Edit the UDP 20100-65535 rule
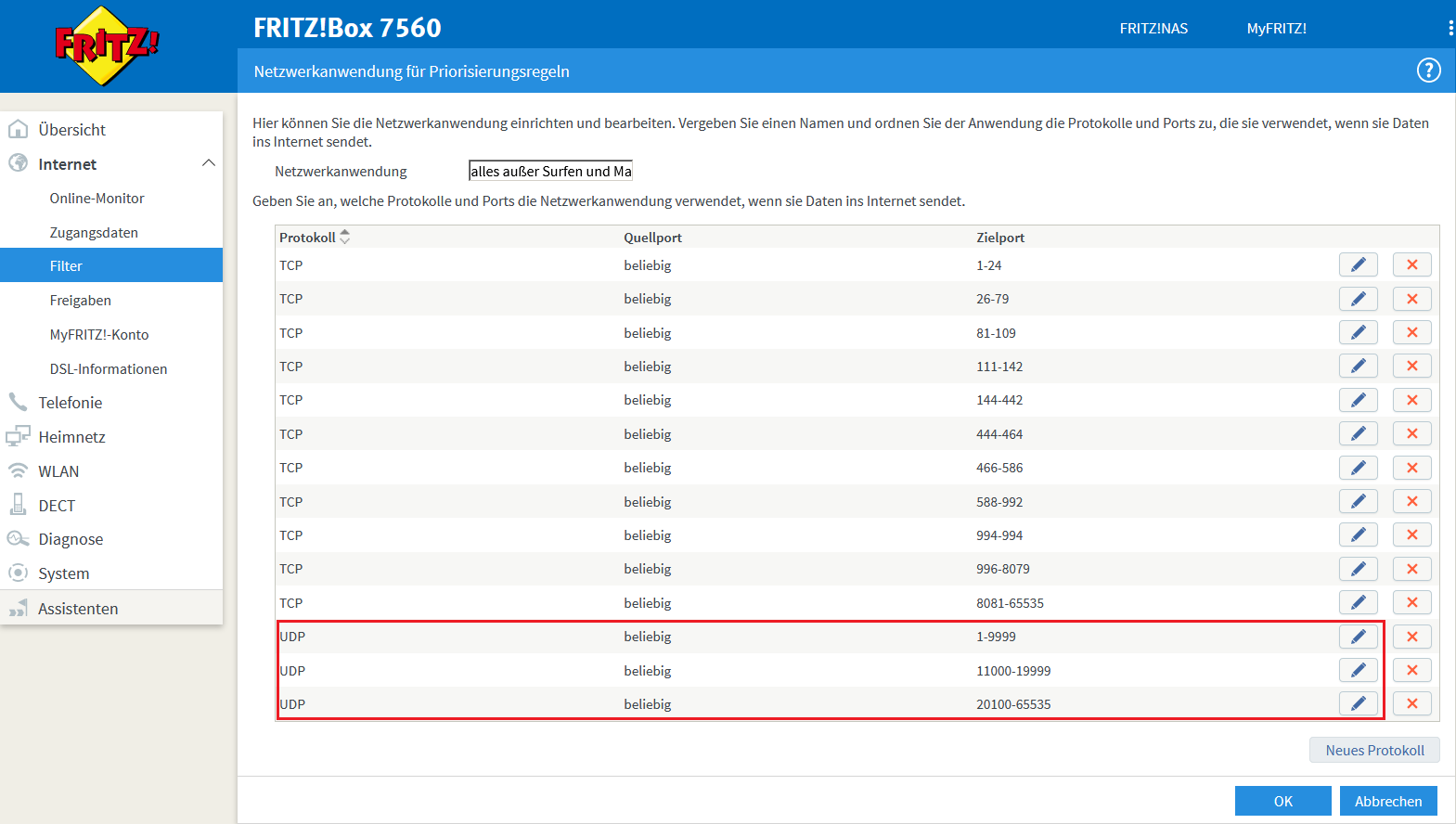 [1358, 703]
